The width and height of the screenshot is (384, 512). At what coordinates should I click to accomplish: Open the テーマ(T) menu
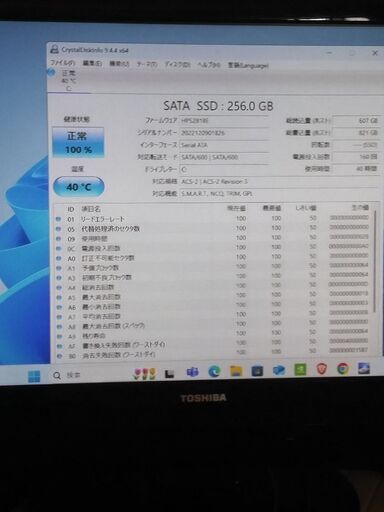point(147,64)
